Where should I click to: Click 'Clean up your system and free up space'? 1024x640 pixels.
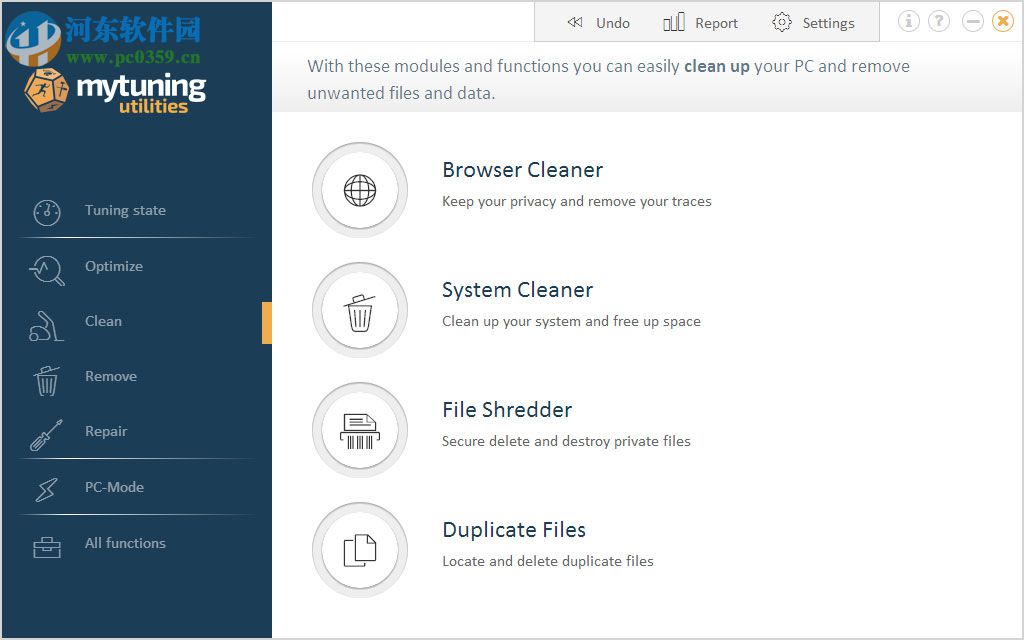pyautogui.click(x=571, y=321)
